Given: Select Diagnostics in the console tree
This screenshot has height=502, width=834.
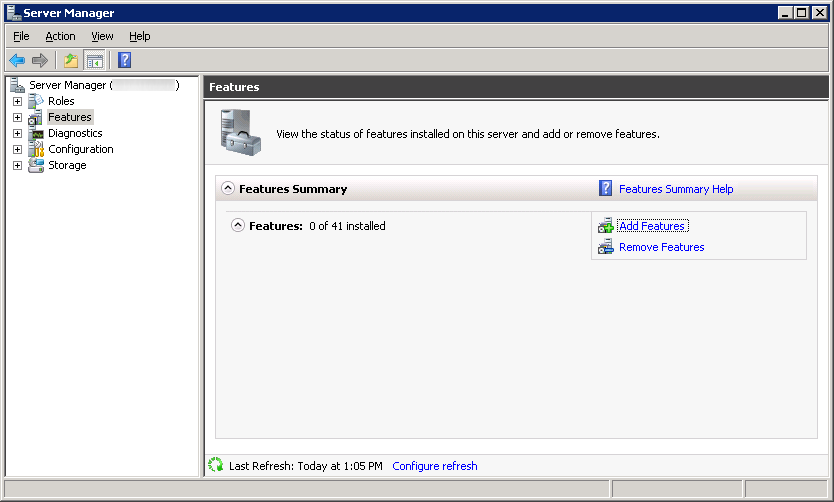Looking at the screenshot, I should [x=75, y=133].
